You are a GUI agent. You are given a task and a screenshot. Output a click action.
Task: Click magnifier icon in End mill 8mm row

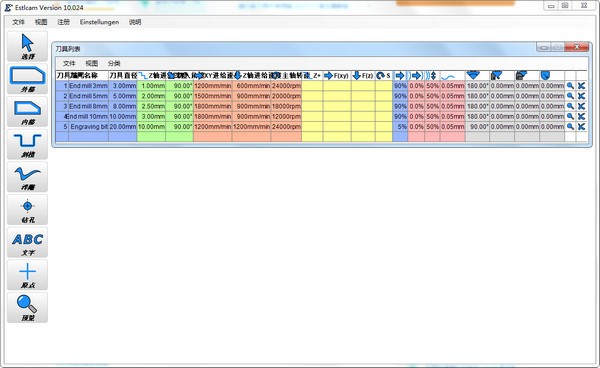(570, 106)
